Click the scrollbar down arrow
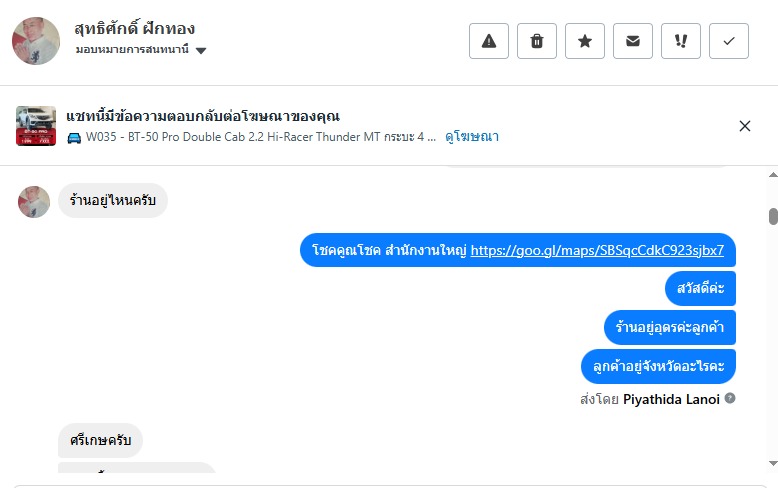 [772, 463]
